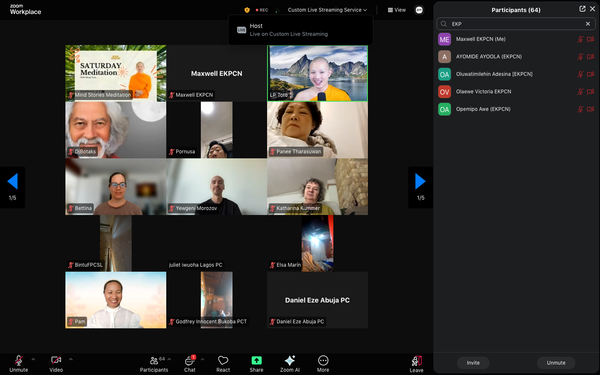
Task: Open the Chat panel
Action: pyautogui.click(x=190, y=364)
